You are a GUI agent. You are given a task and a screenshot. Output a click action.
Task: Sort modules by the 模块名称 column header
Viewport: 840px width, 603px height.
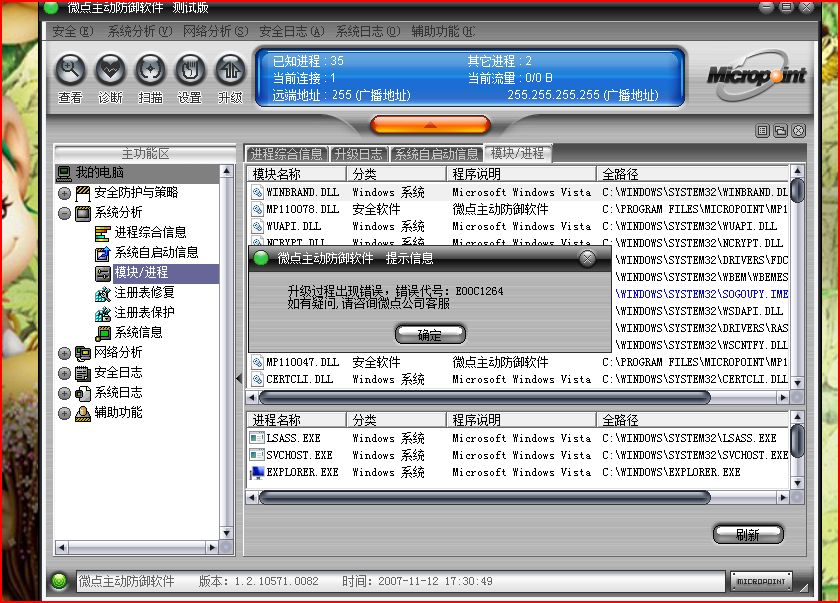(296, 174)
